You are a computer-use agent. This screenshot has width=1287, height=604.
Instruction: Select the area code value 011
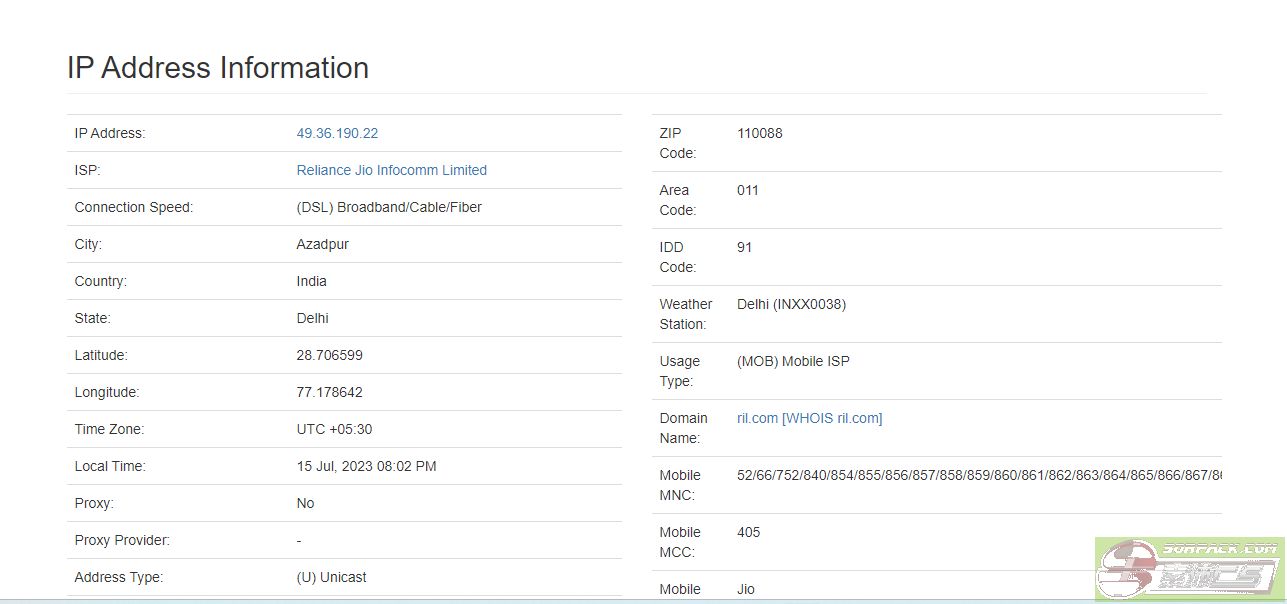(x=748, y=190)
